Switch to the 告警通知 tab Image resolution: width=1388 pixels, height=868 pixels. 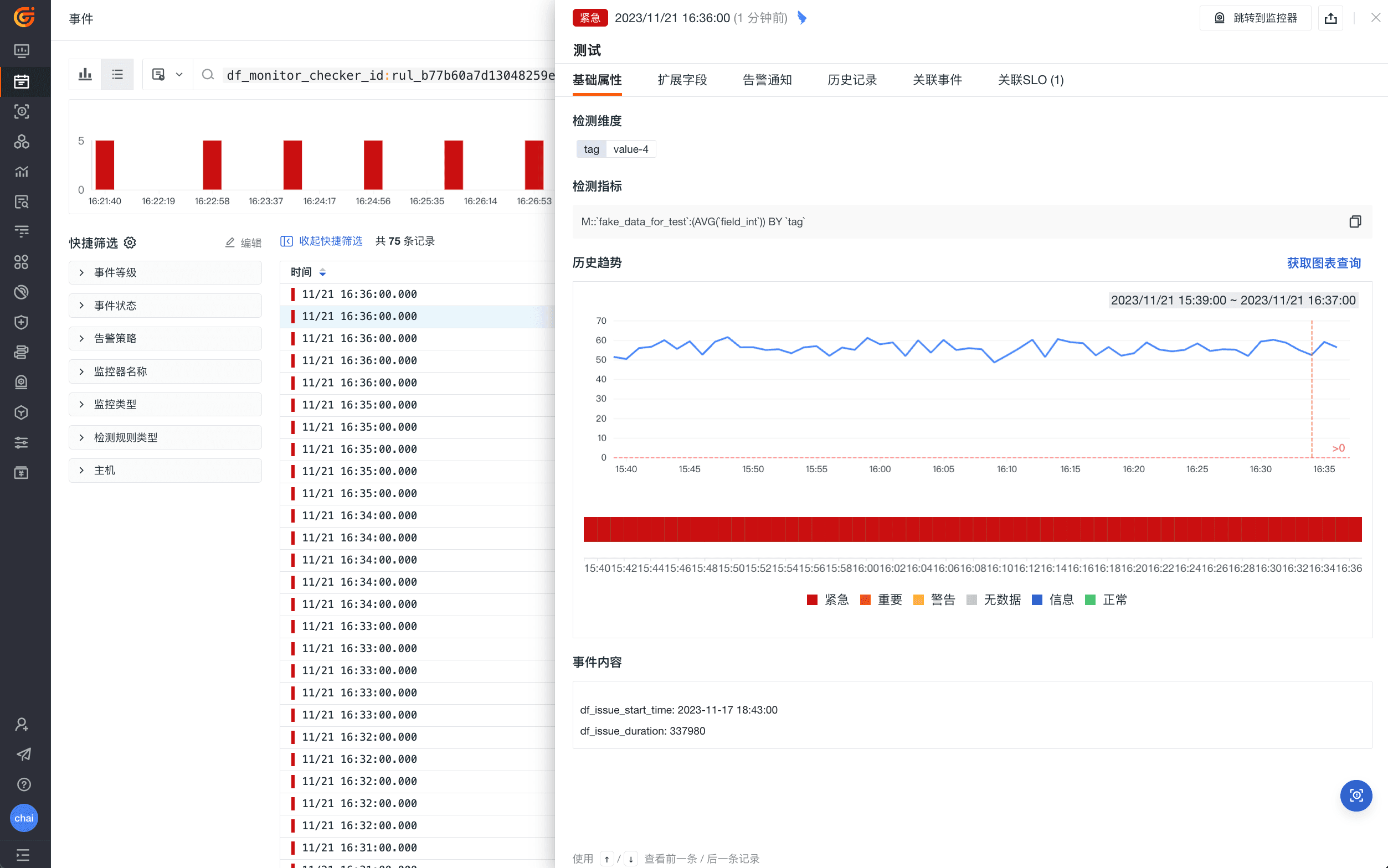coord(767,80)
